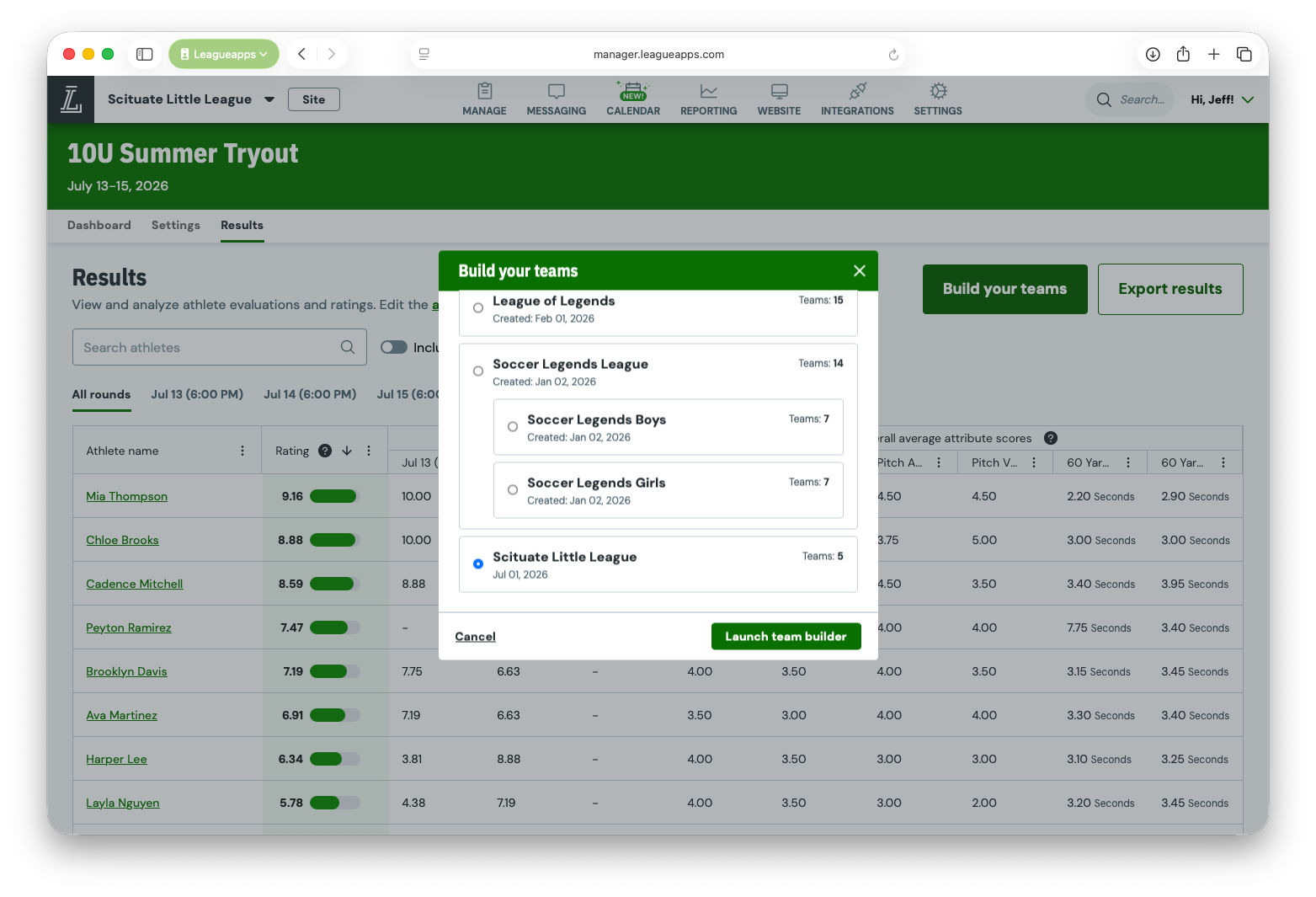Viewport: 1316px width, 897px height.
Task: Select the Results tab
Action: 242,225
